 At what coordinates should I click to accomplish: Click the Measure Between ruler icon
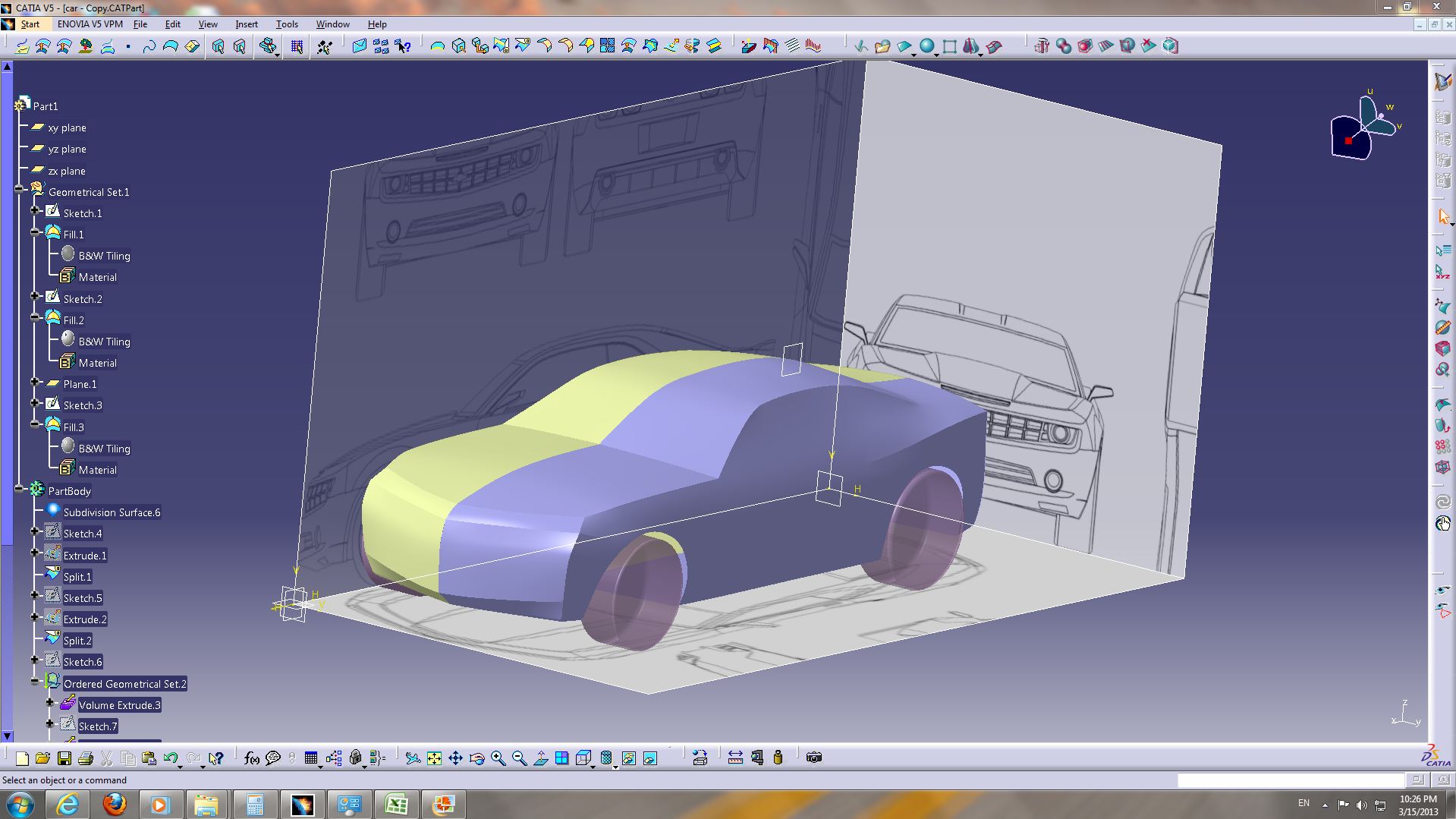(x=735, y=758)
